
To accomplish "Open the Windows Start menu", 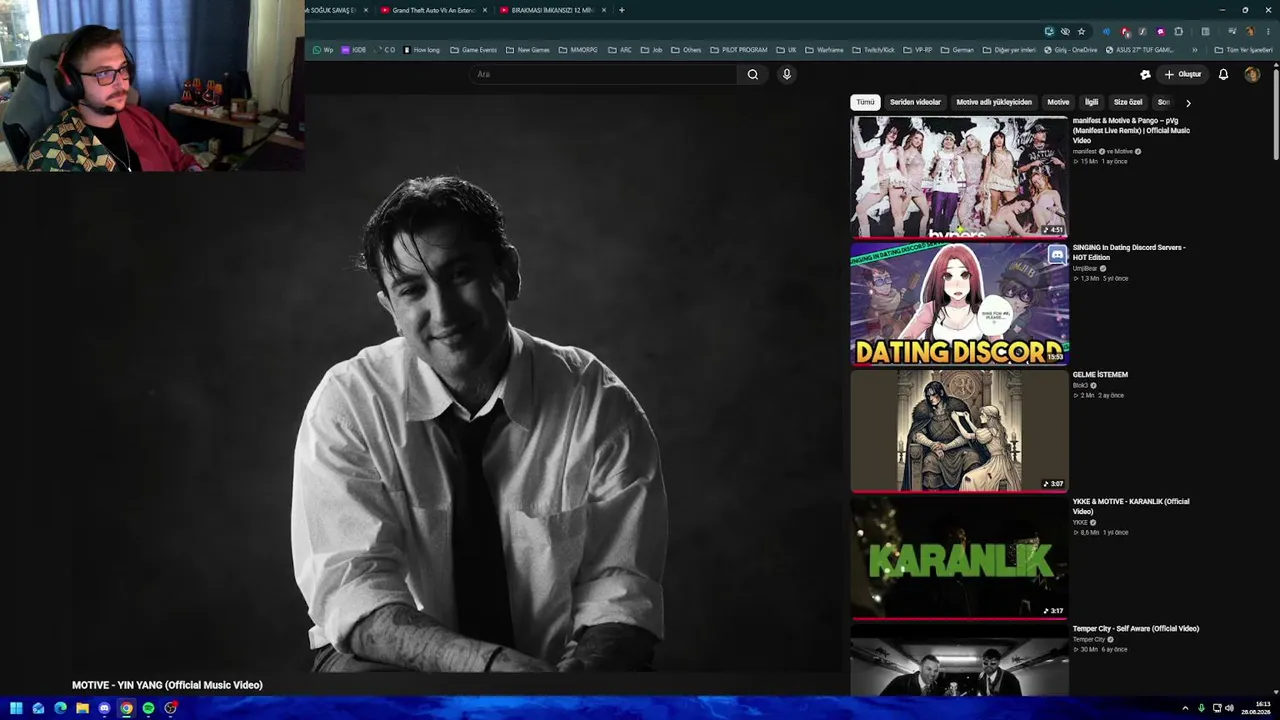I will pos(16,708).
